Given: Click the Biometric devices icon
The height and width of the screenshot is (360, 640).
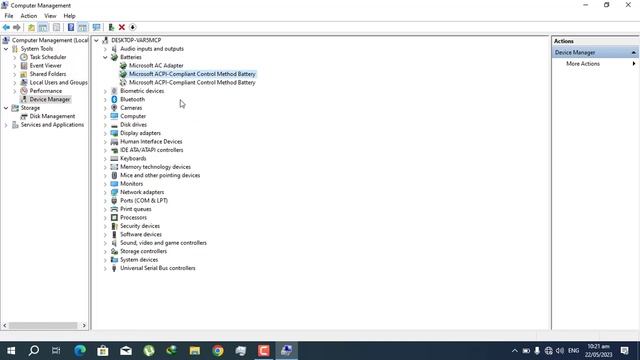Looking at the screenshot, I should click(114, 91).
